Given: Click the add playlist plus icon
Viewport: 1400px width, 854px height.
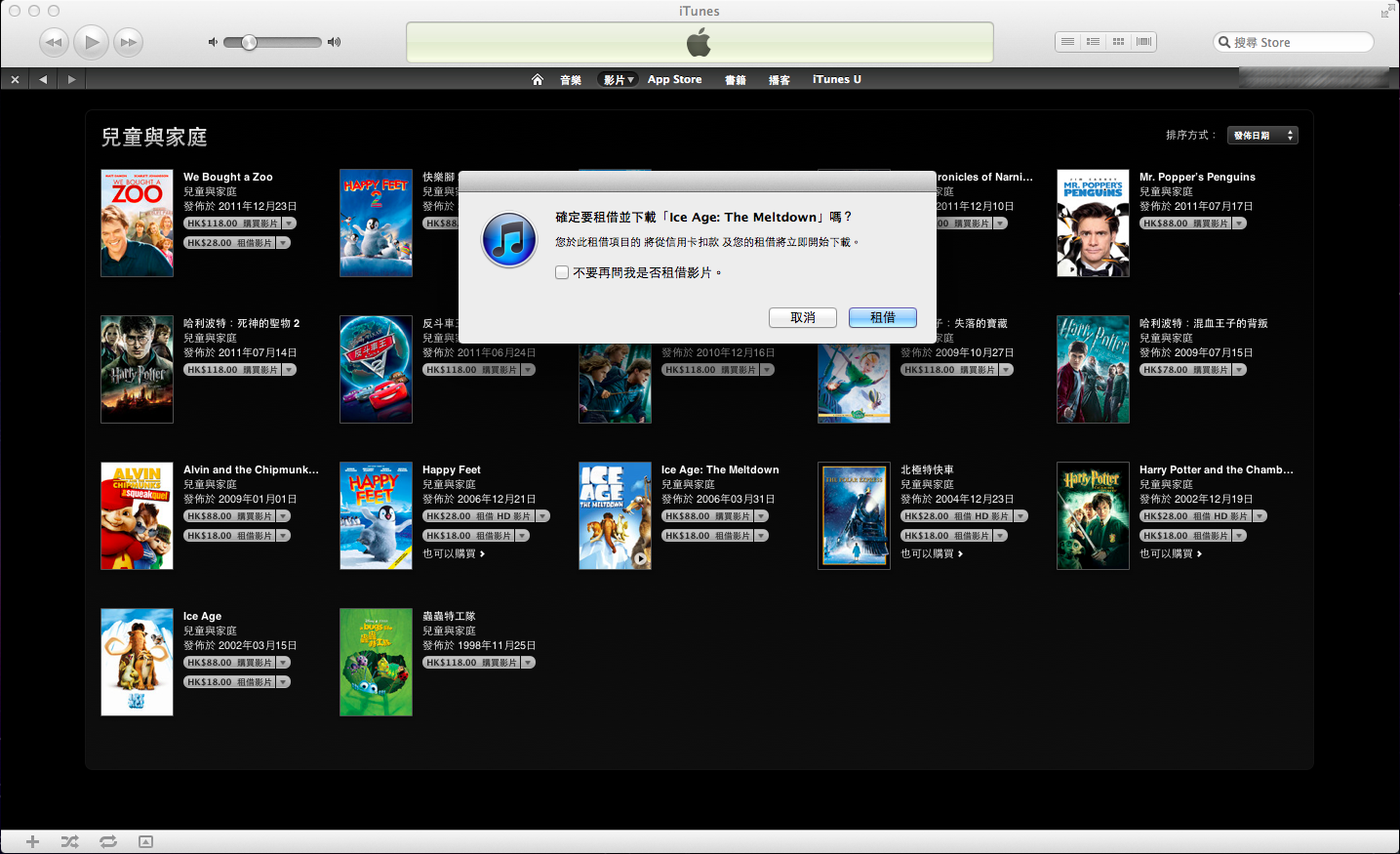Looking at the screenshot, I should [x=32, y=841].
